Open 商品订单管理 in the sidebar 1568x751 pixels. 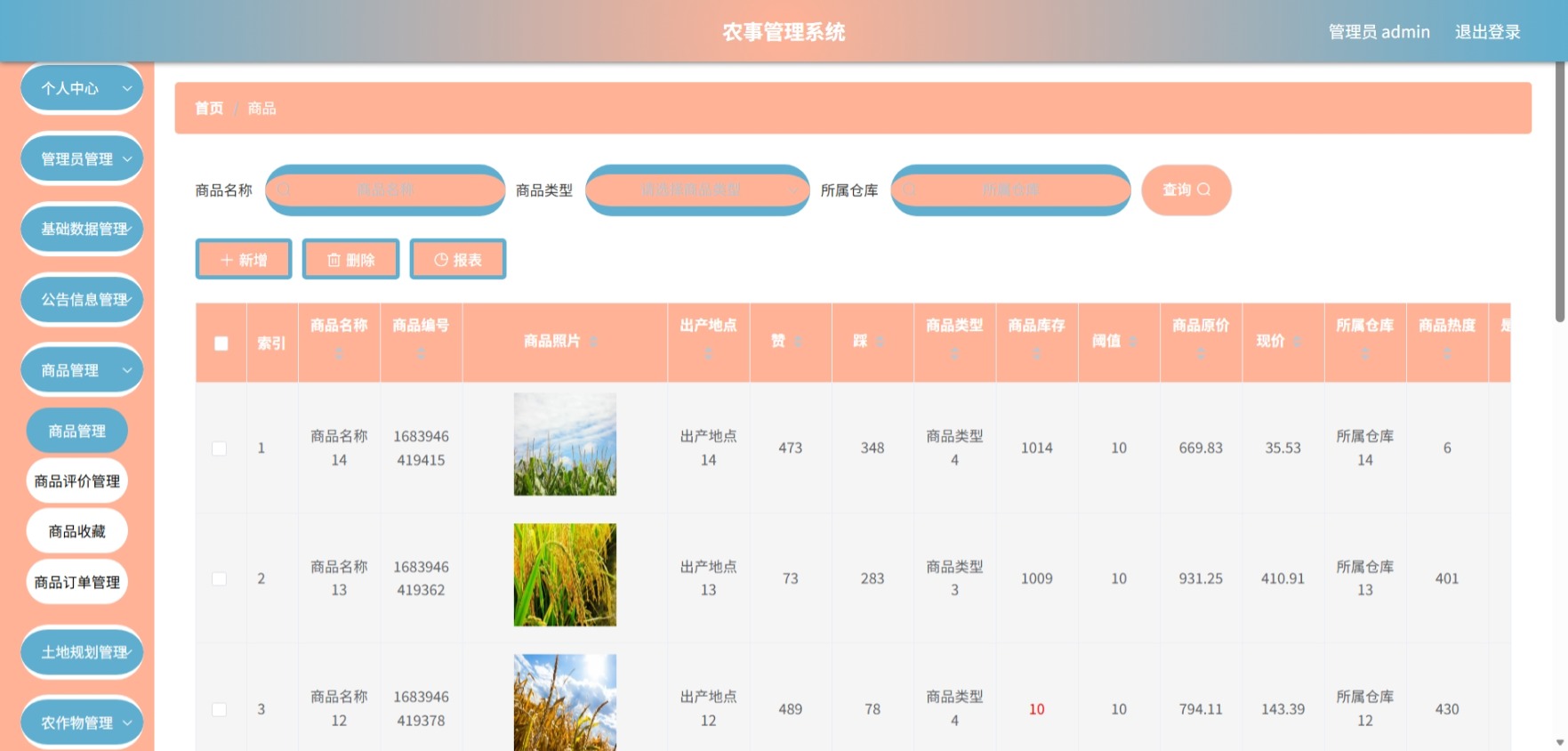click(77, 582)
